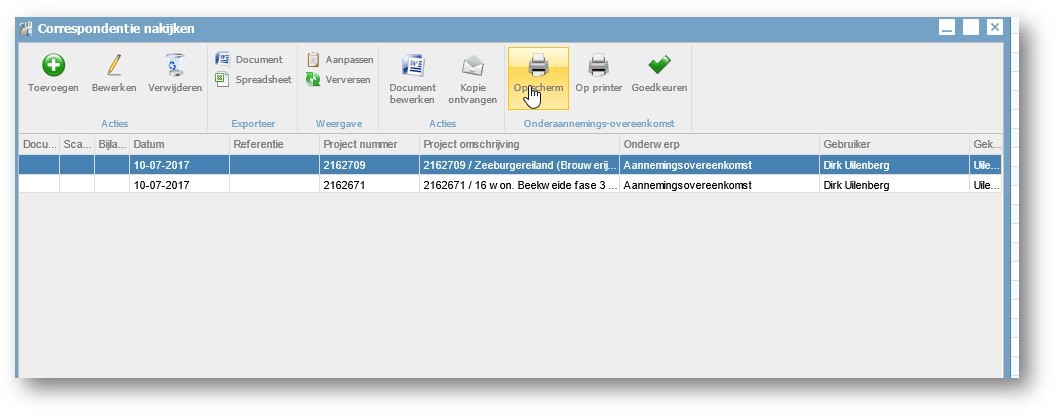Click the Project omschrijving column header
Image resolution: width=1055 pixels, height=414 pixels.
point(518,145)
